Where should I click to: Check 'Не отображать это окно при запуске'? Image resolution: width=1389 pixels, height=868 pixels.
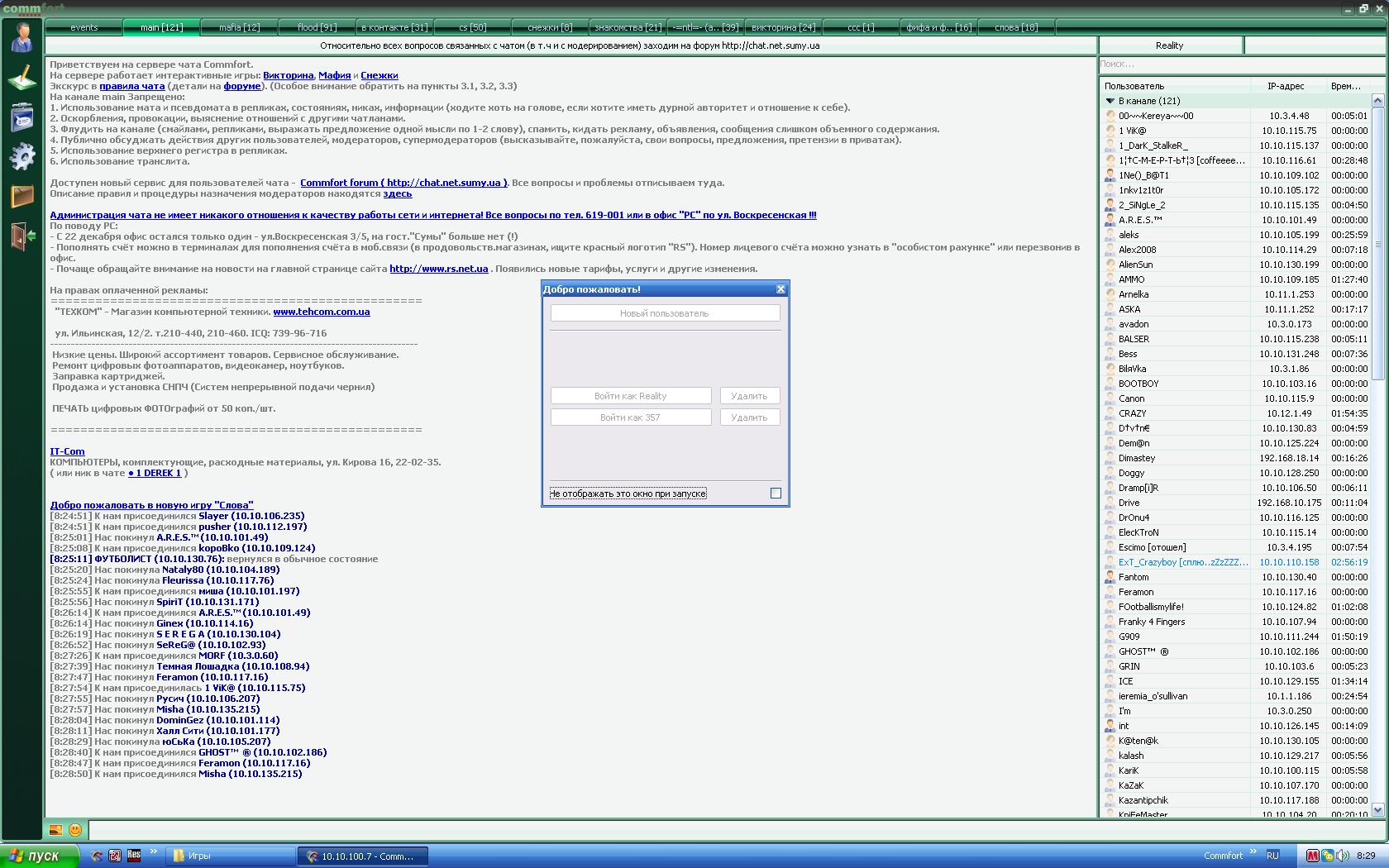coord(776,494)
